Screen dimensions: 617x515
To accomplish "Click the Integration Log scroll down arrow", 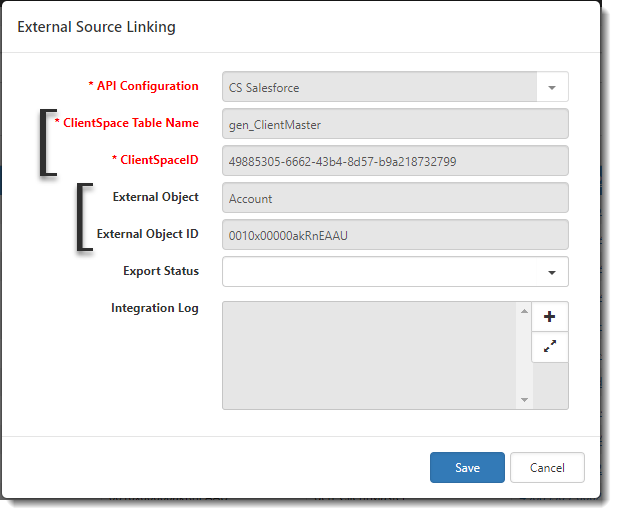I will coord(524,400).
